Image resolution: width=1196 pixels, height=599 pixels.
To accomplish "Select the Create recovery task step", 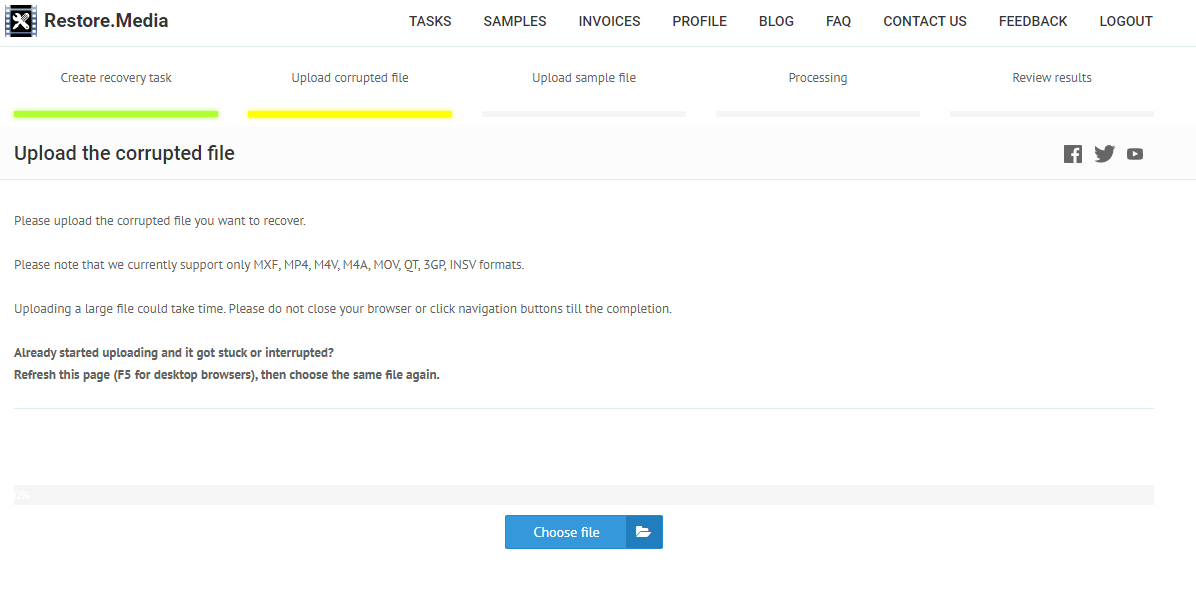I will point(116,78).
